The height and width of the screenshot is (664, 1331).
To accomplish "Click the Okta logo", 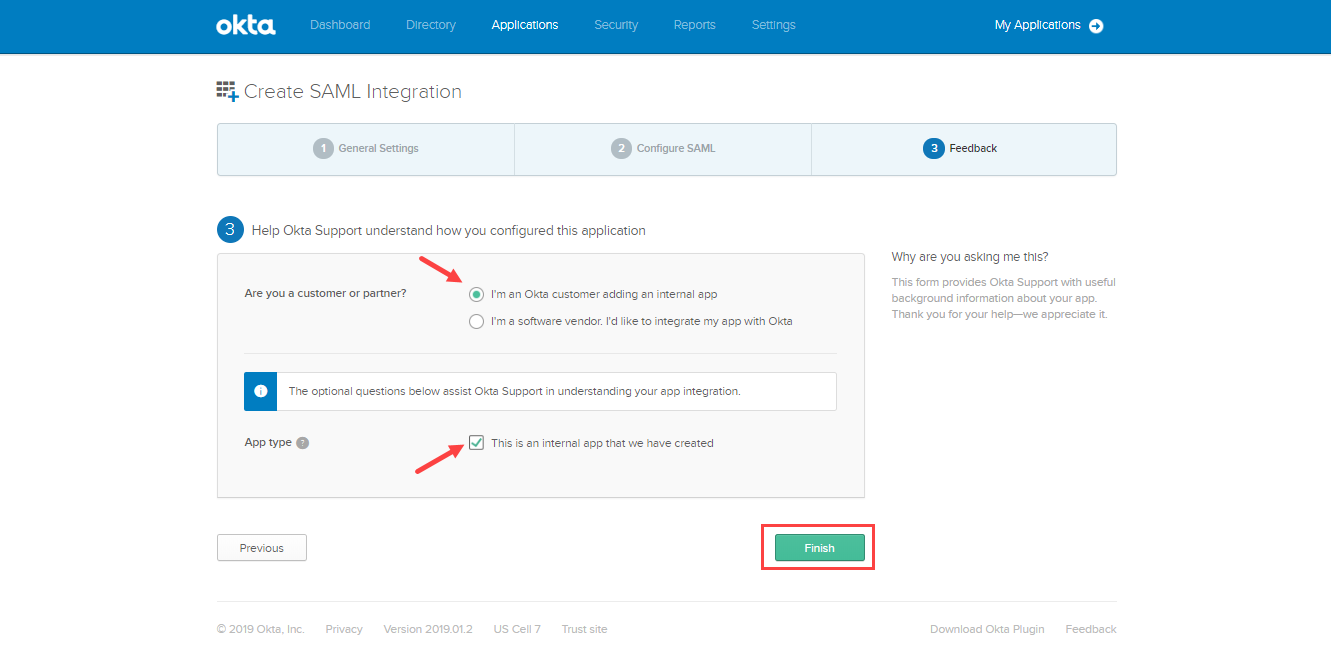I will click(246, 25).
